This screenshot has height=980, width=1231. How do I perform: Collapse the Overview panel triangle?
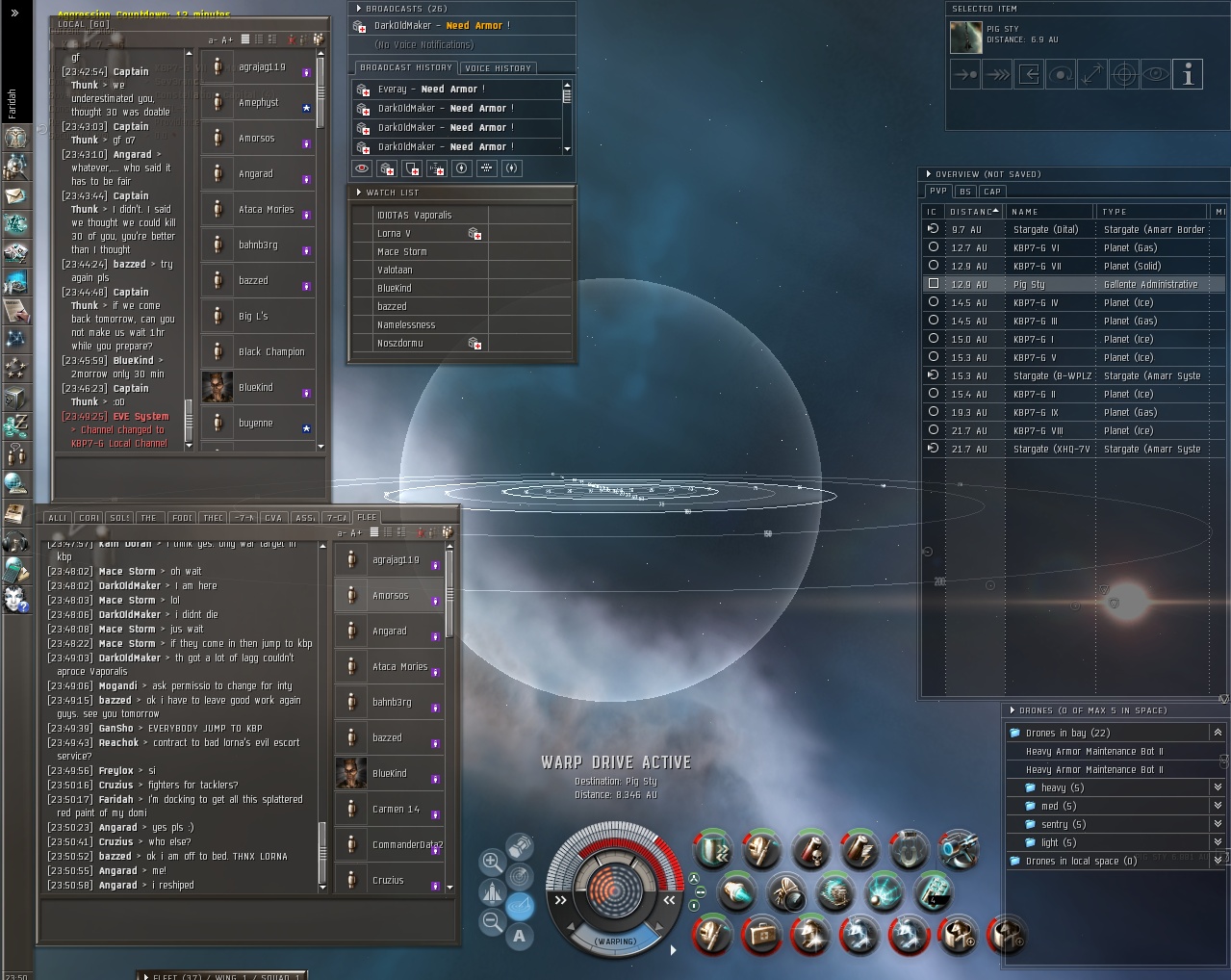click(x=929, y=174)
